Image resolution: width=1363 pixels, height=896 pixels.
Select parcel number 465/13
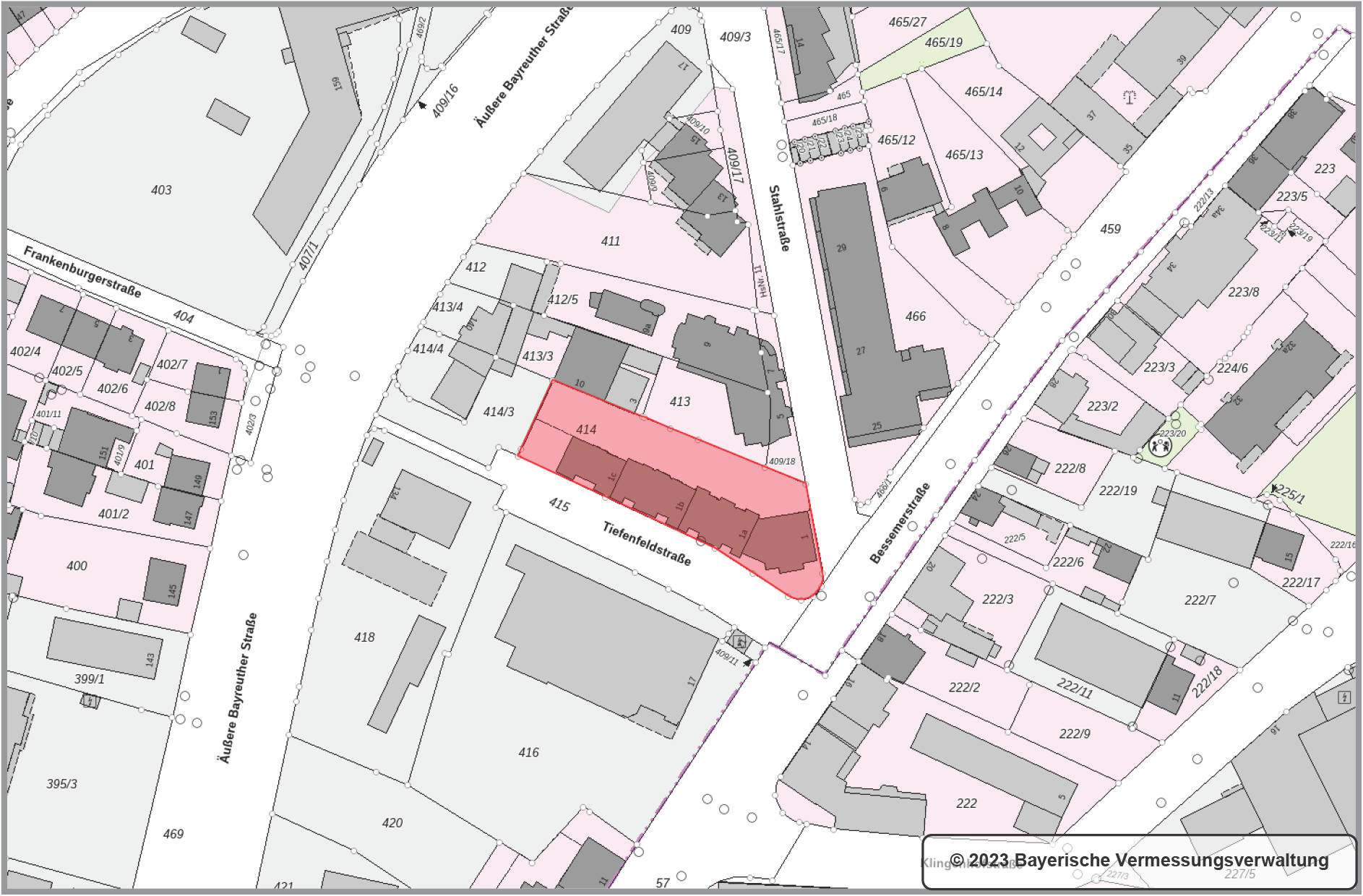(964, 154)
